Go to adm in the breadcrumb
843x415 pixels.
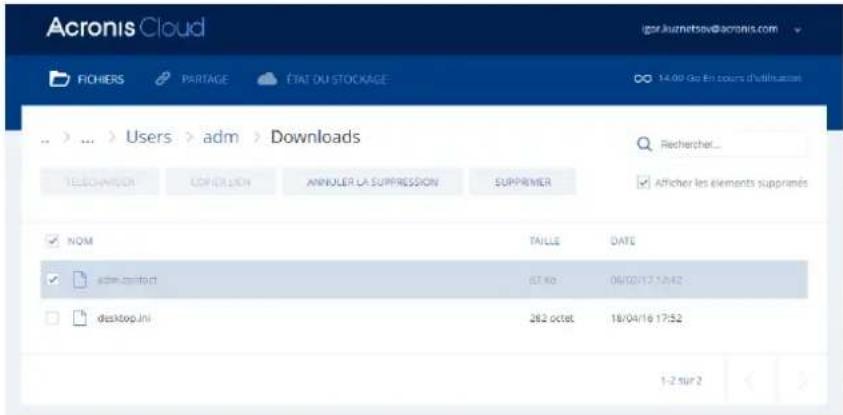pos(220,137)
